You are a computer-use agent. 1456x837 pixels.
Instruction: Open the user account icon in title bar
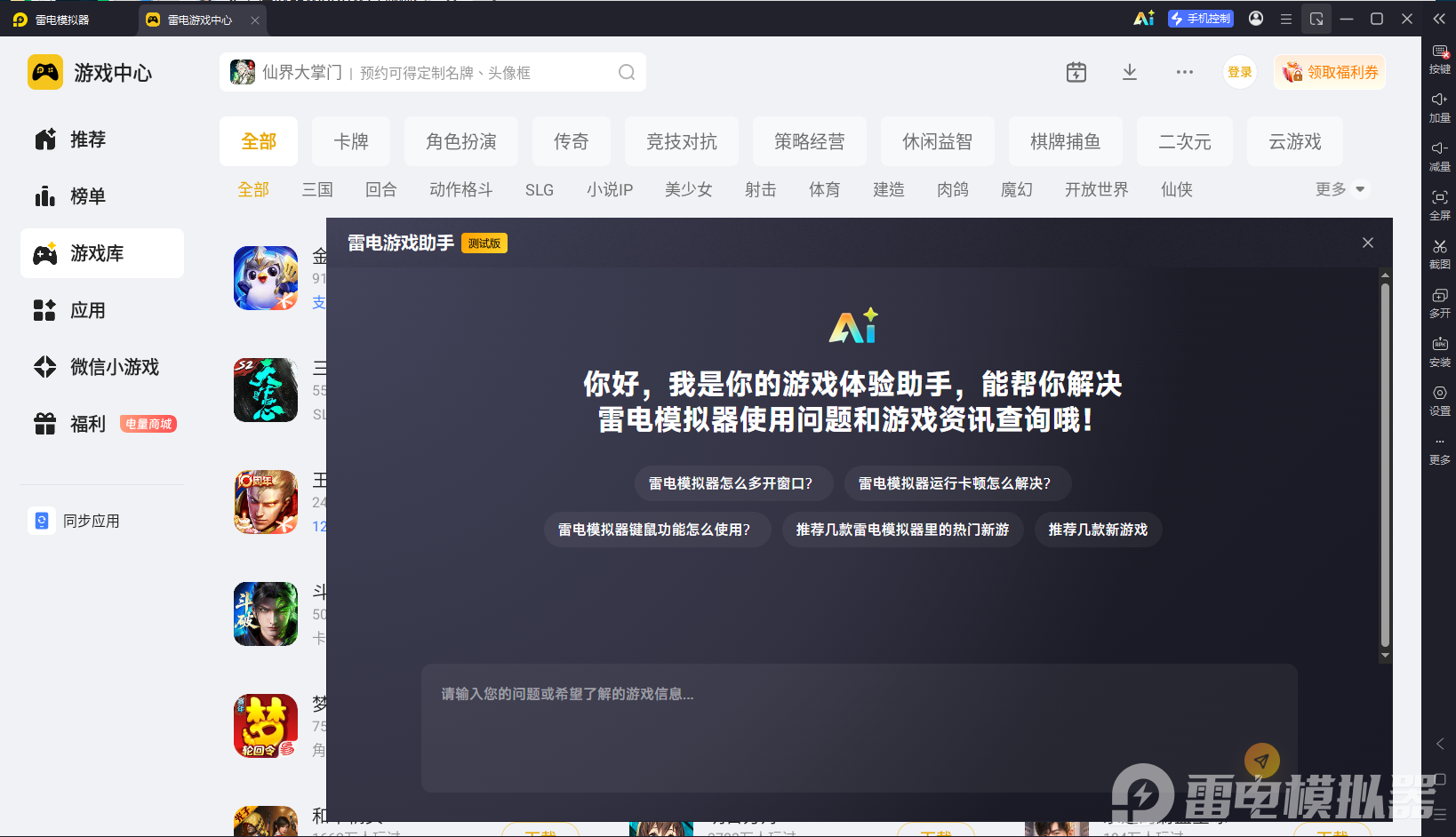click(x=1256, y=19)
